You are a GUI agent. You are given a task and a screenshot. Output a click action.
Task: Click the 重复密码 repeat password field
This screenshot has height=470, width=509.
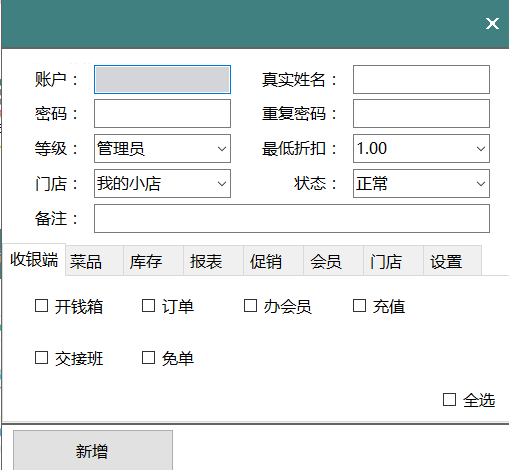click(x=421, y=114)
